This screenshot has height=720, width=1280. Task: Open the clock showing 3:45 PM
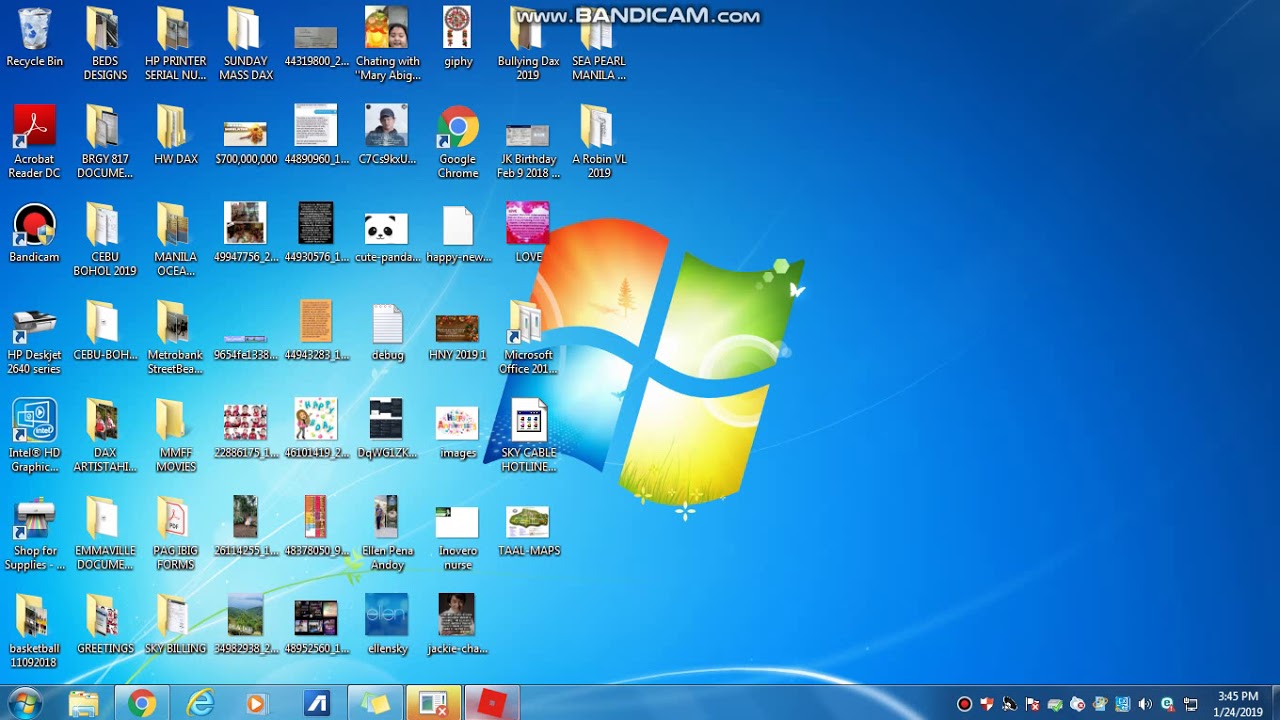point(1238,704)
